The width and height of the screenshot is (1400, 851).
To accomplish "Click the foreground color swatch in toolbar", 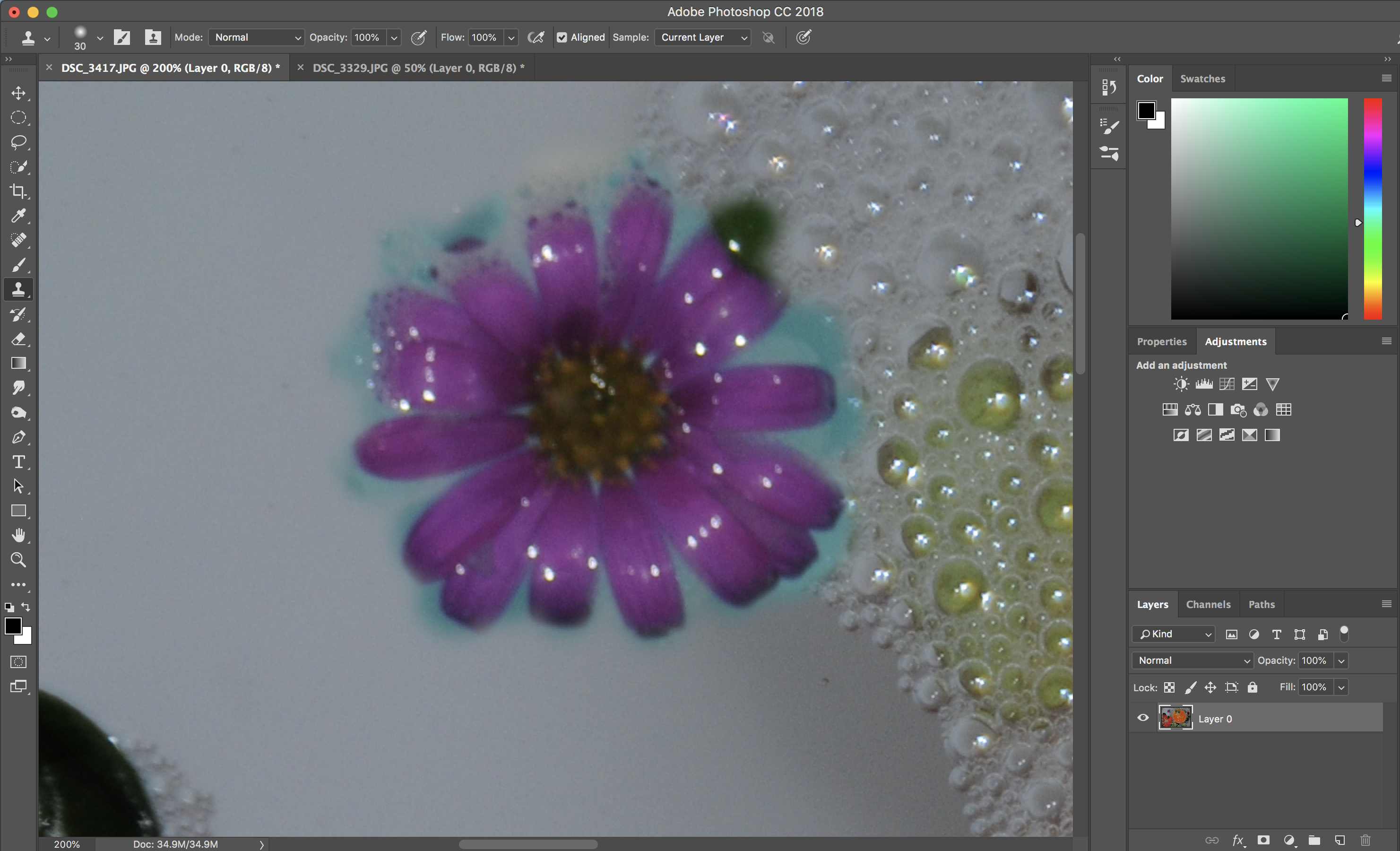I will (12, 626).
